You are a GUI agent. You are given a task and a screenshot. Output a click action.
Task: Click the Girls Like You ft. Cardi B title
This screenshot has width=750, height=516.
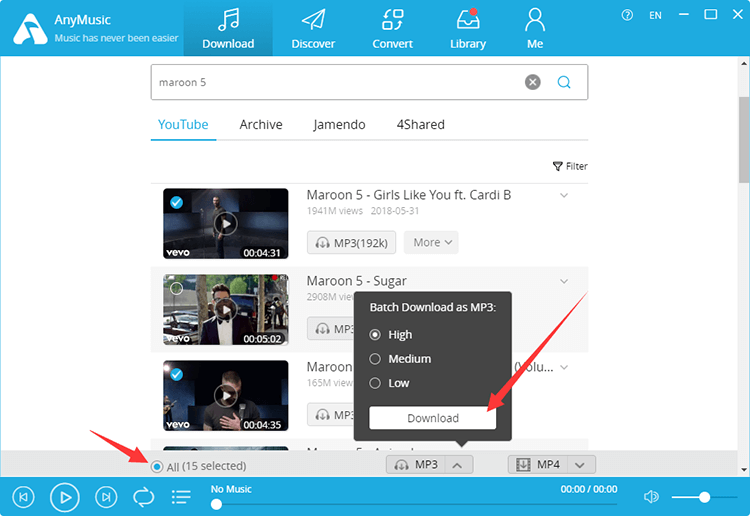coord(408,195)
